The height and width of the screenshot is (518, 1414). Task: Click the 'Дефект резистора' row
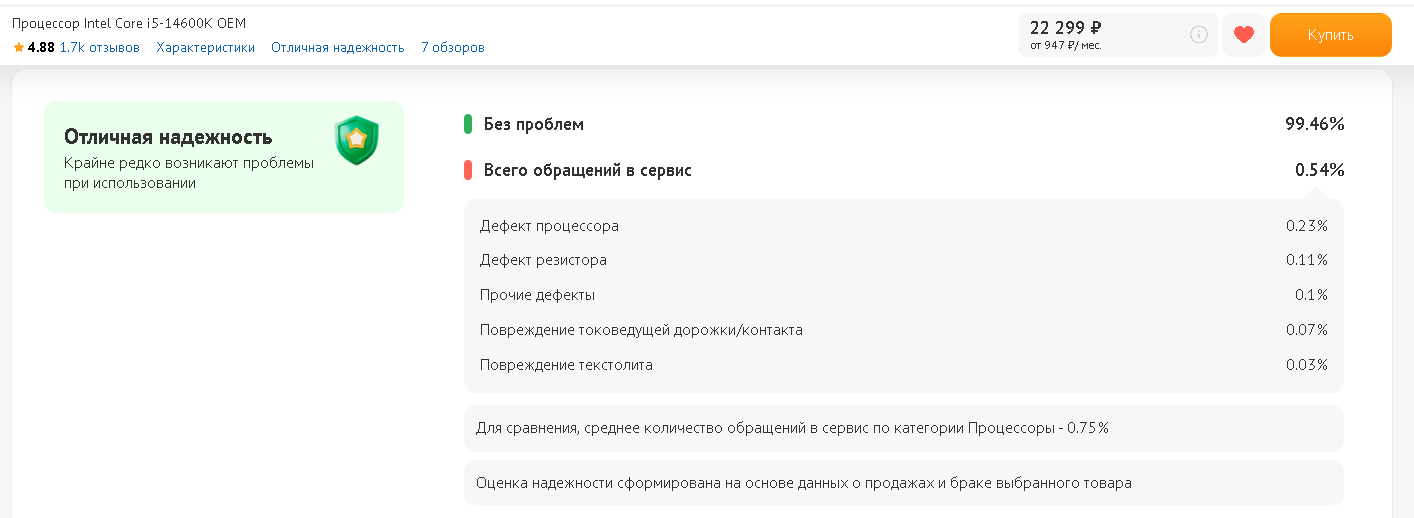point(904,260)
